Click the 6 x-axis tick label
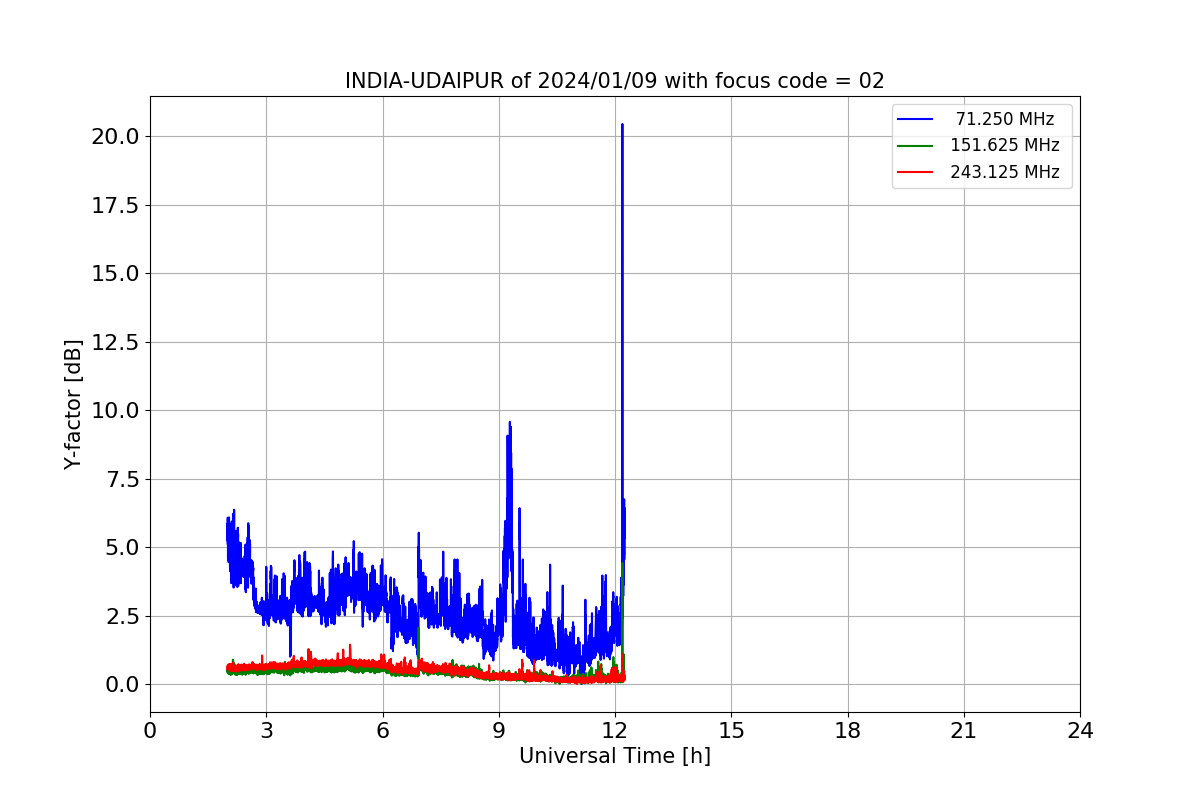This screenshot has width=1200, height=800. point(383,731)
